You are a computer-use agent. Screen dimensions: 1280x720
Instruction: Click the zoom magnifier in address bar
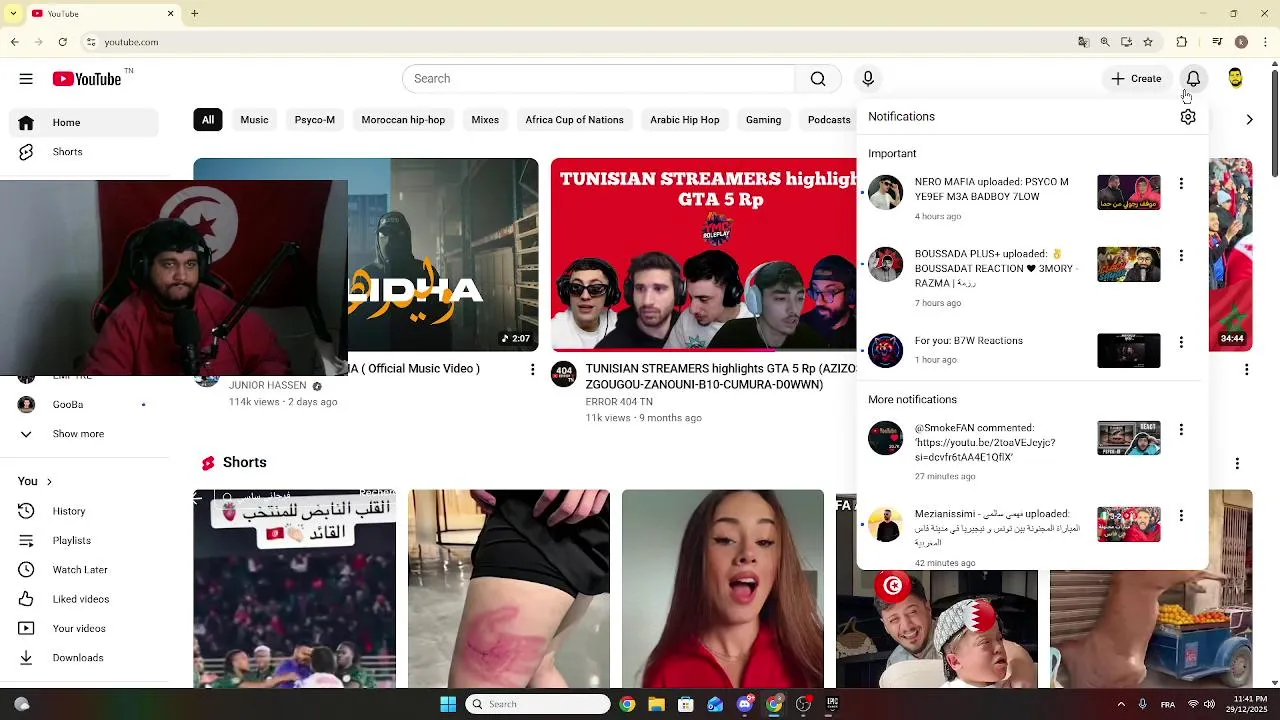(1105, 42)
